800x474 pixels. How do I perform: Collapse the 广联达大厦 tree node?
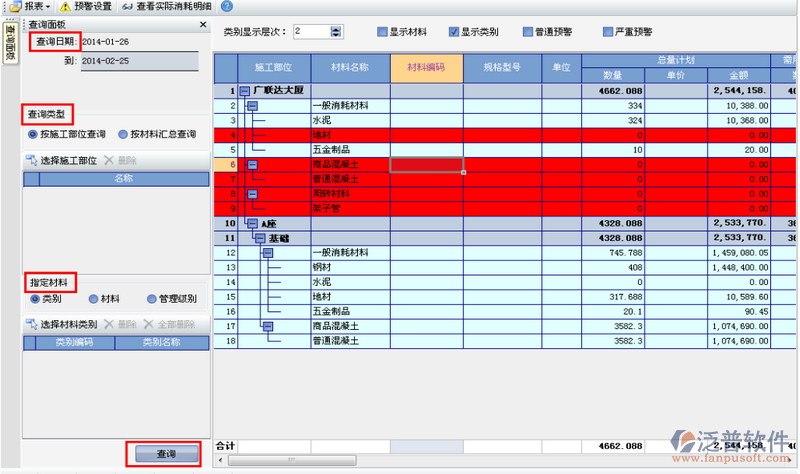pos(244,91)
